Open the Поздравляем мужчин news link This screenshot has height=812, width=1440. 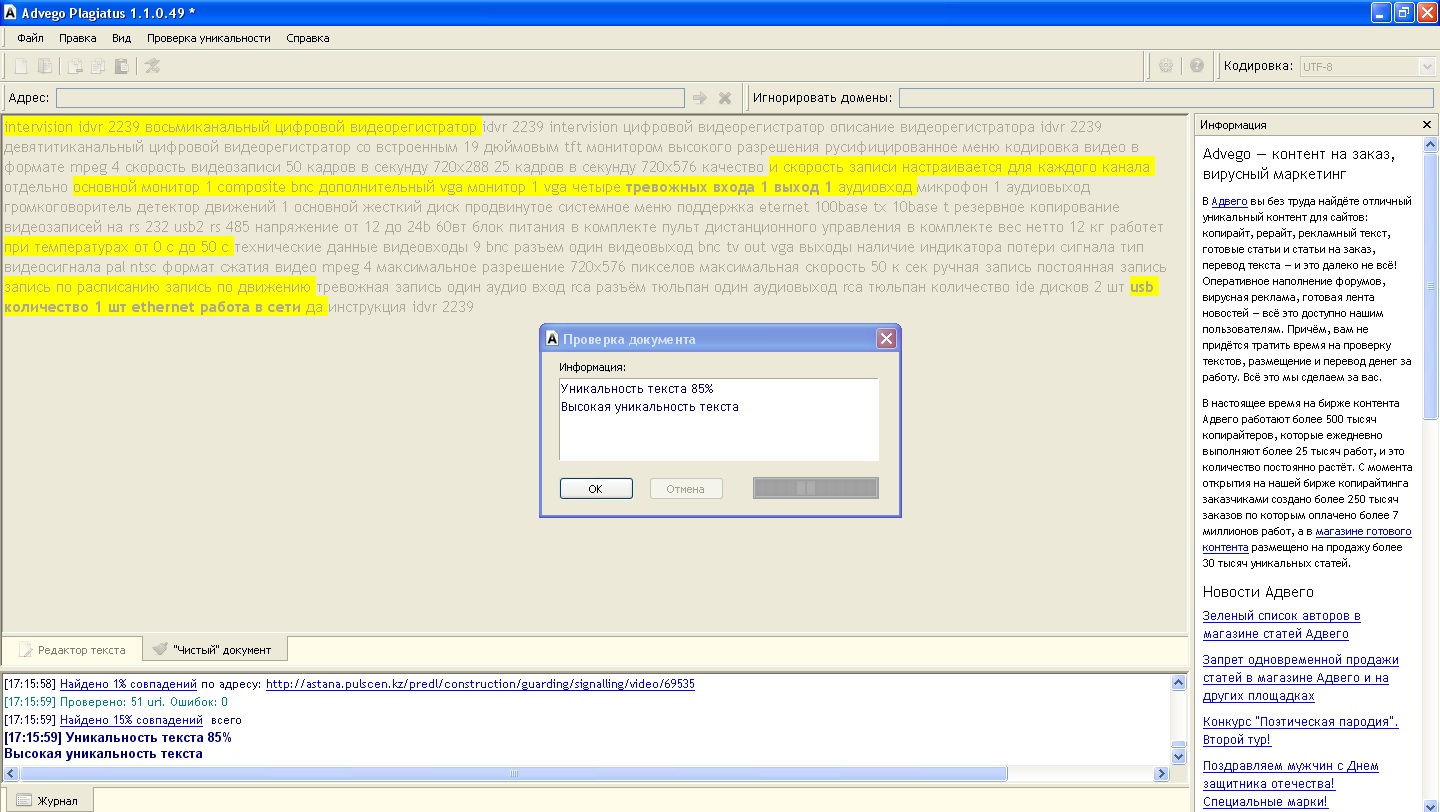point(1290,784)
